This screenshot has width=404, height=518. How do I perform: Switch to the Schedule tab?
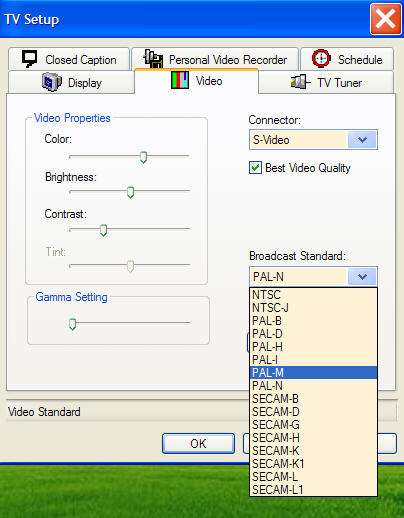tap(347, 59)
